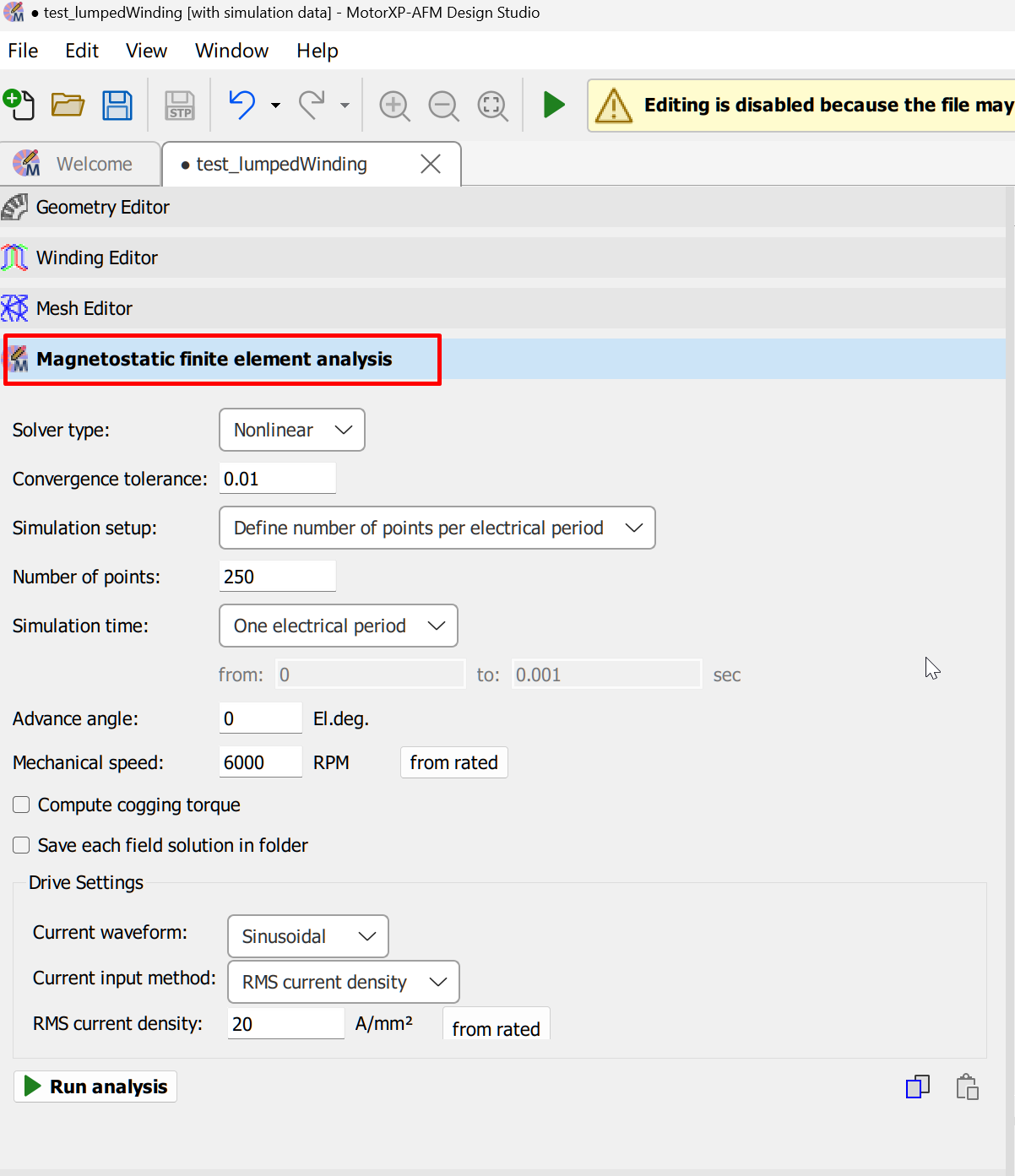This screenshot has height=1176, width=1015.
Task: Click the New file icon in toolbar
Action: point(19,105)
